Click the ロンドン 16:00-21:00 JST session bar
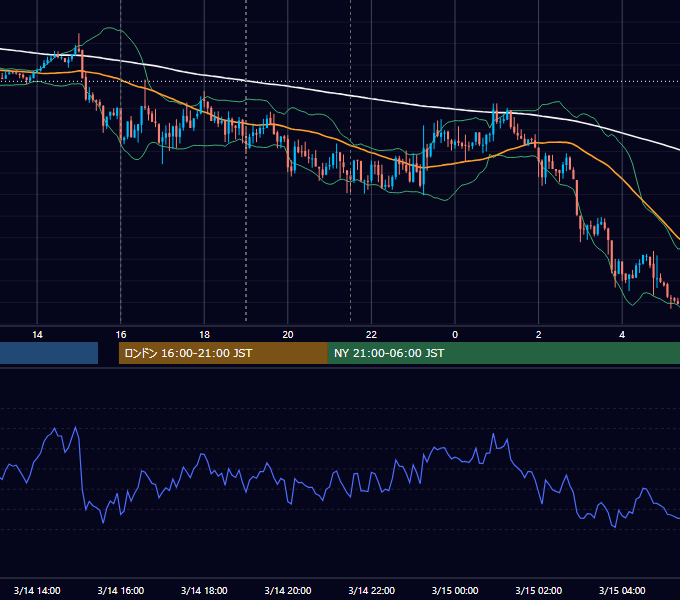 [x=223, y=353]
